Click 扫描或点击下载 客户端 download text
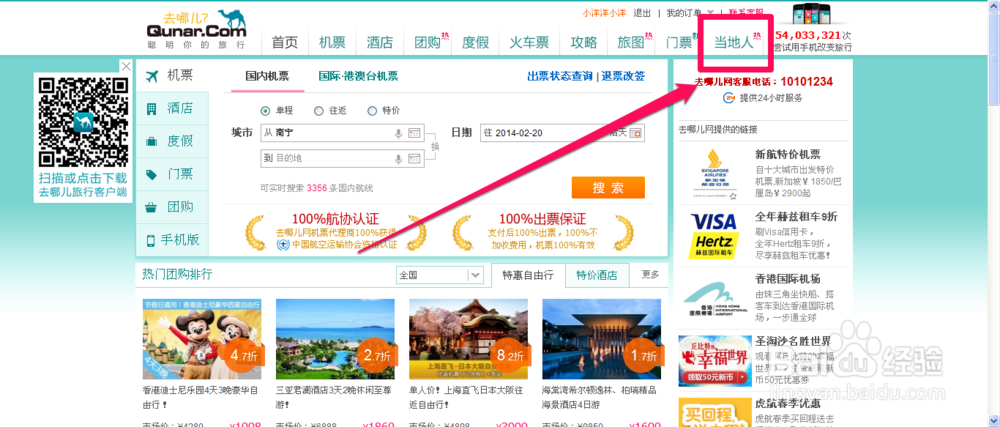Image resolution: width=1000 pixels, height=427 pixels. coord(83,185)
